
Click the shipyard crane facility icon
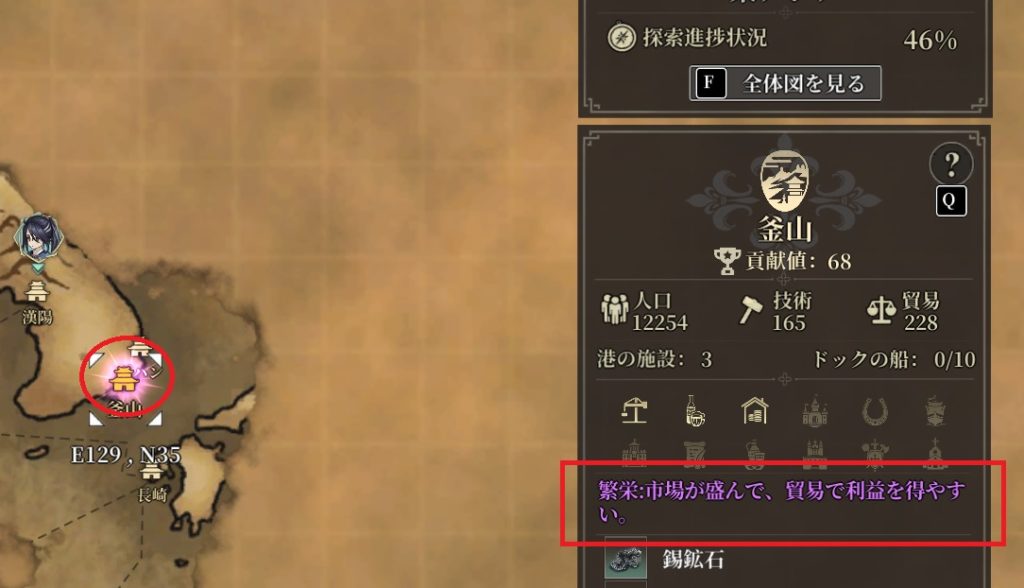pyautogui.click(x=634, y=412)
